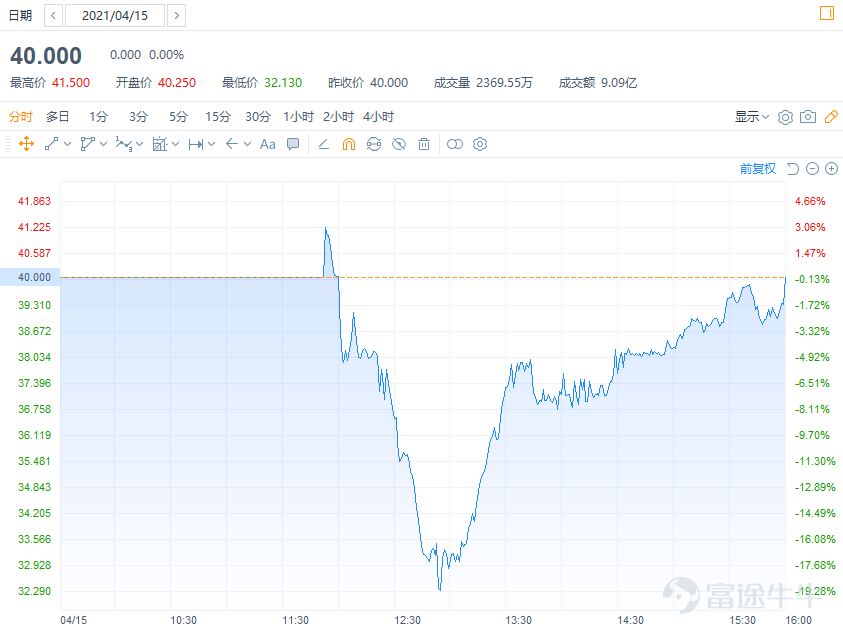Viewport: 843px width, 632px height.
Task: Take a chart snapshot with camera icon
Action: [x=808, y=117]
